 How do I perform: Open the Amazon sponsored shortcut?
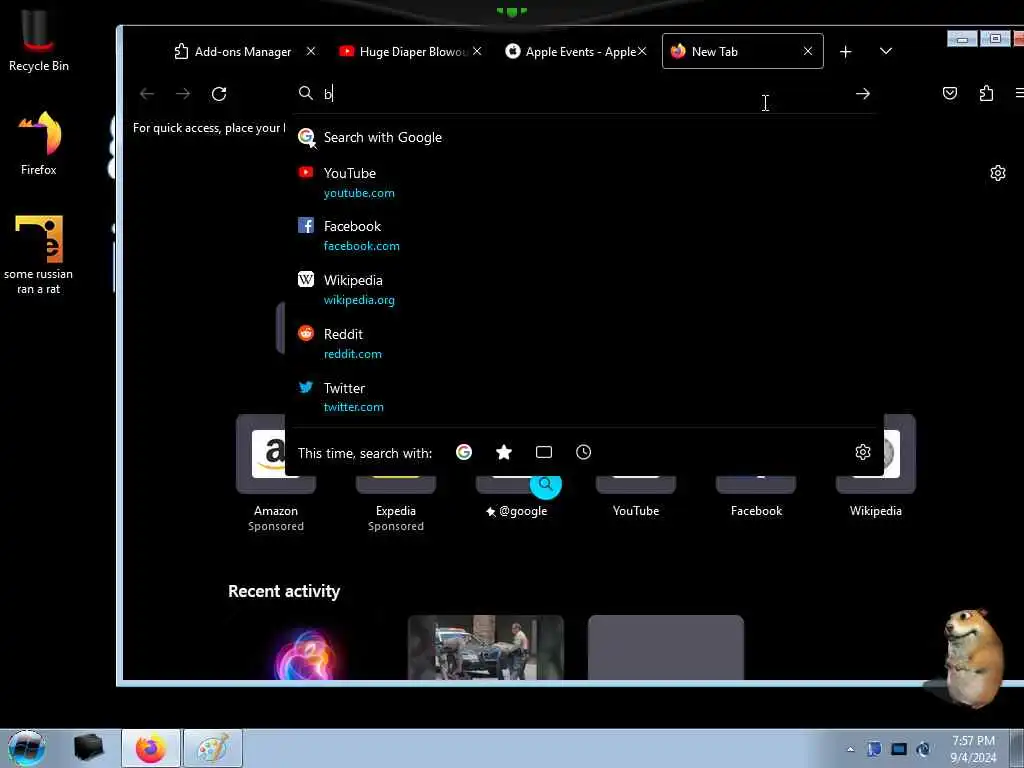[x=276, y=473]
